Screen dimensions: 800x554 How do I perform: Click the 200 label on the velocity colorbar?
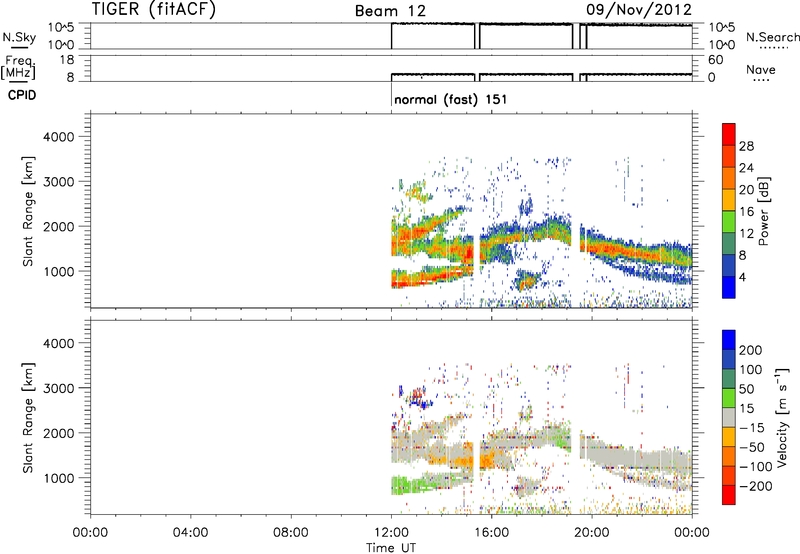click(x=751, y=350)
